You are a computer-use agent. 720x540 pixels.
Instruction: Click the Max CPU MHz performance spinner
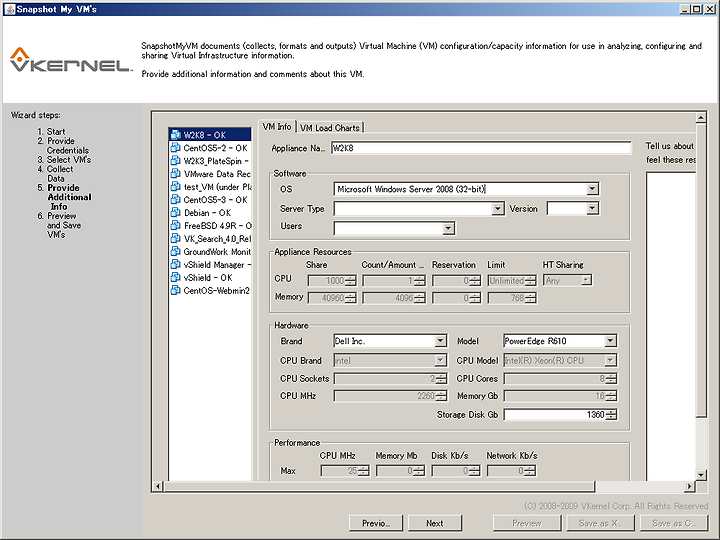(x=345, y=471)
